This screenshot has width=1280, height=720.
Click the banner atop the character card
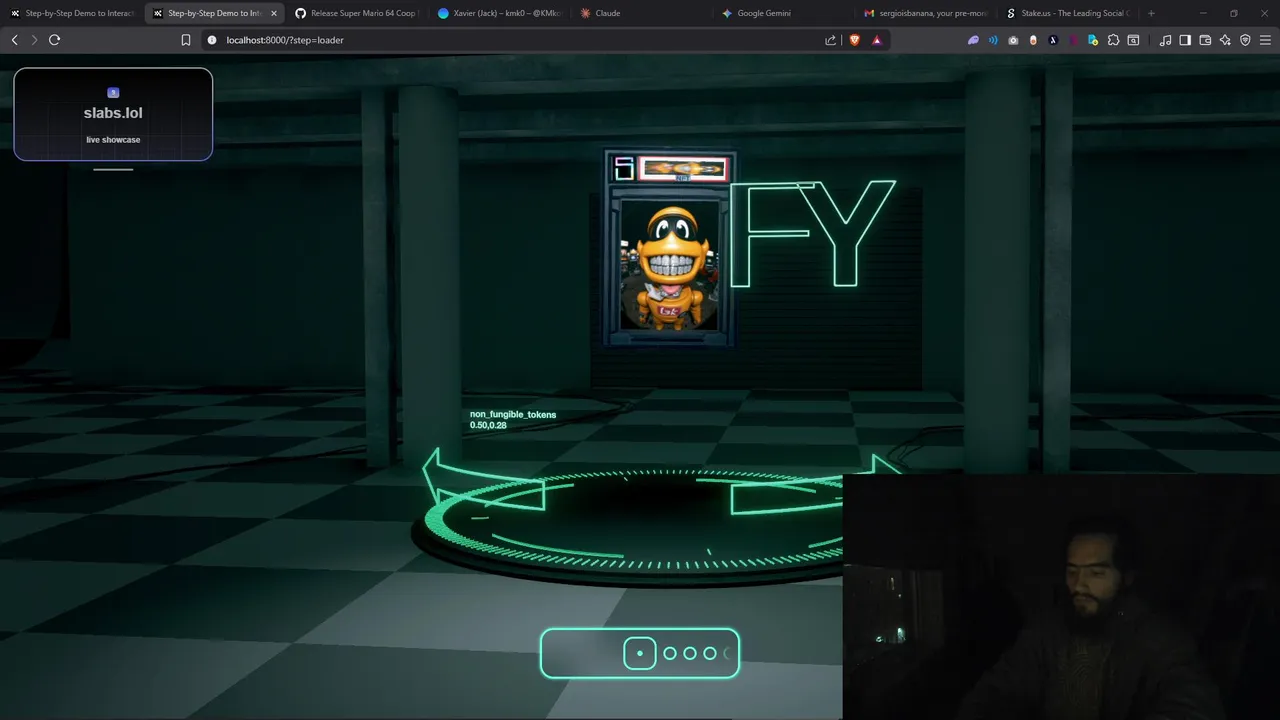[683, 168]
